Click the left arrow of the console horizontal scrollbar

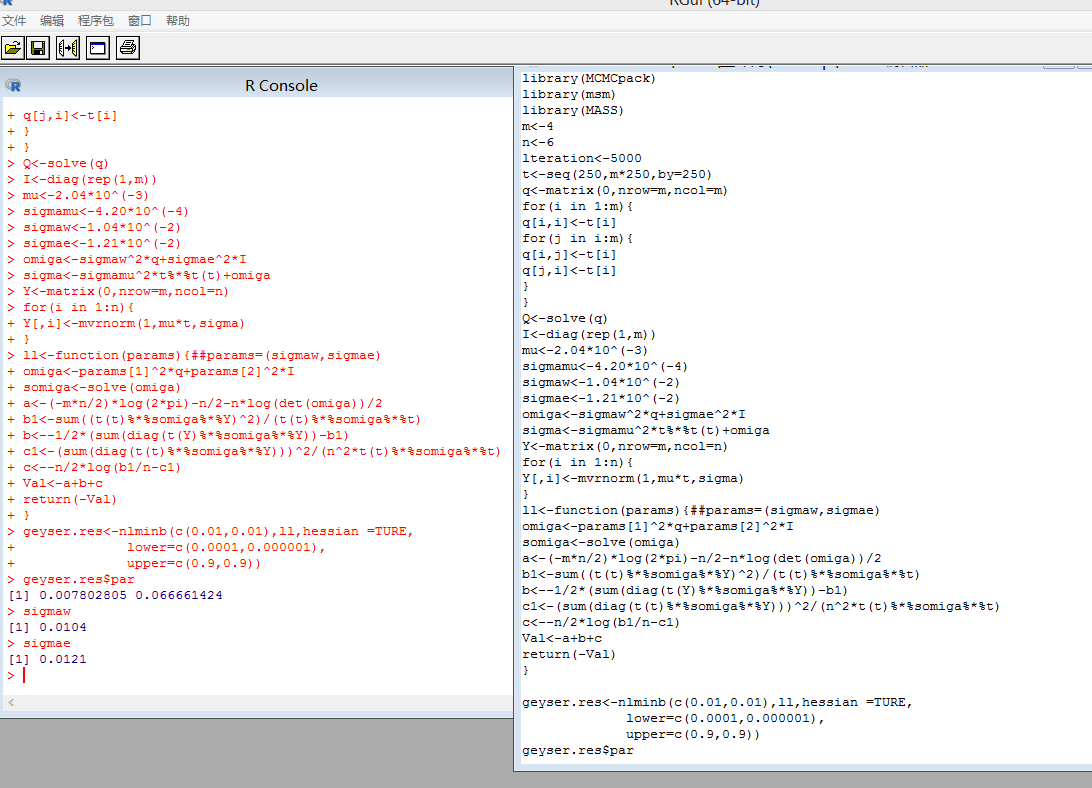click(11, 702)
